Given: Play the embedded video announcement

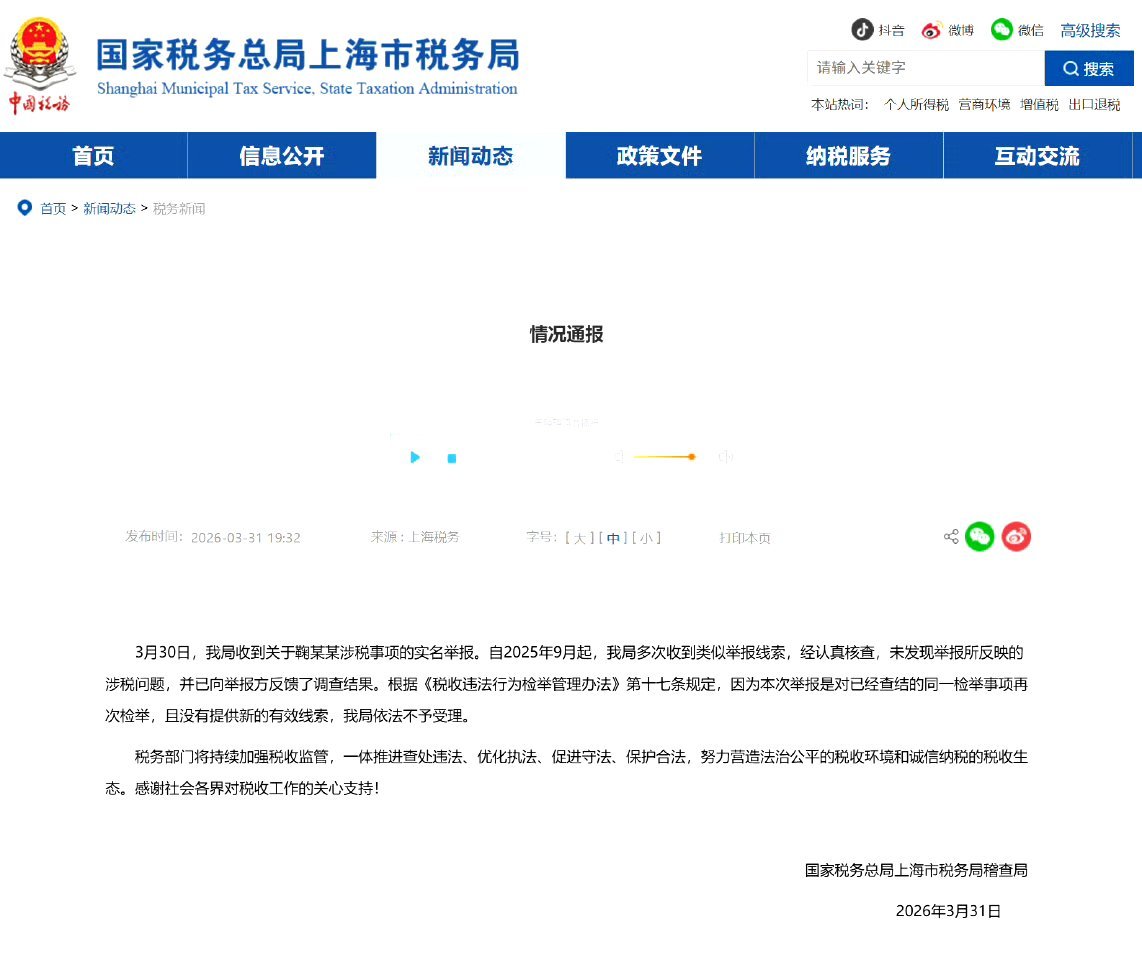Looking at the screenshot, I should 415,457.
